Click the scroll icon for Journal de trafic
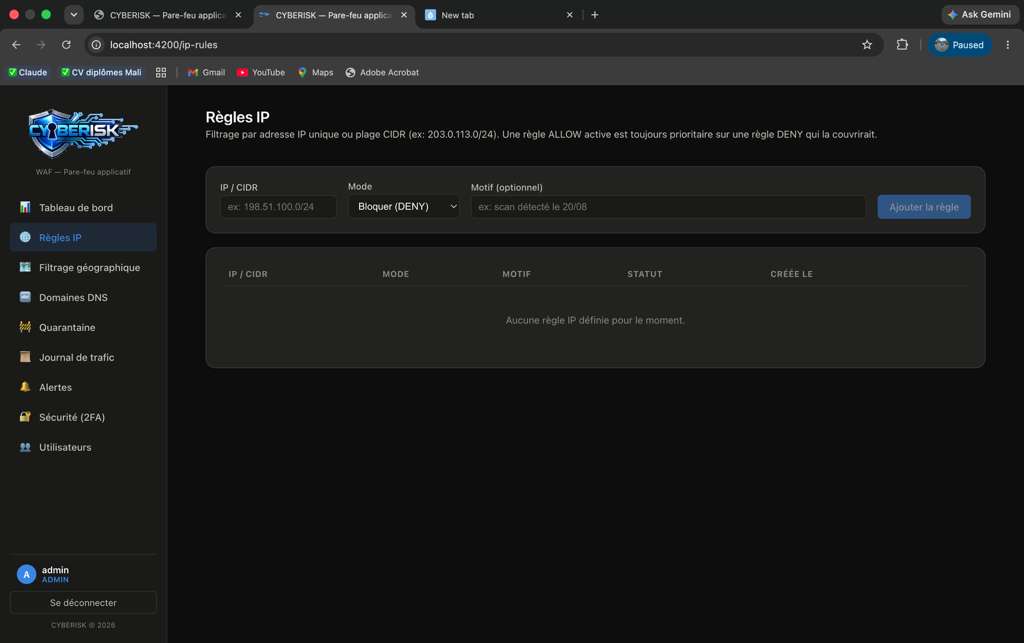The width and height of the screenshot is (1024, 643). click(25, 357)
